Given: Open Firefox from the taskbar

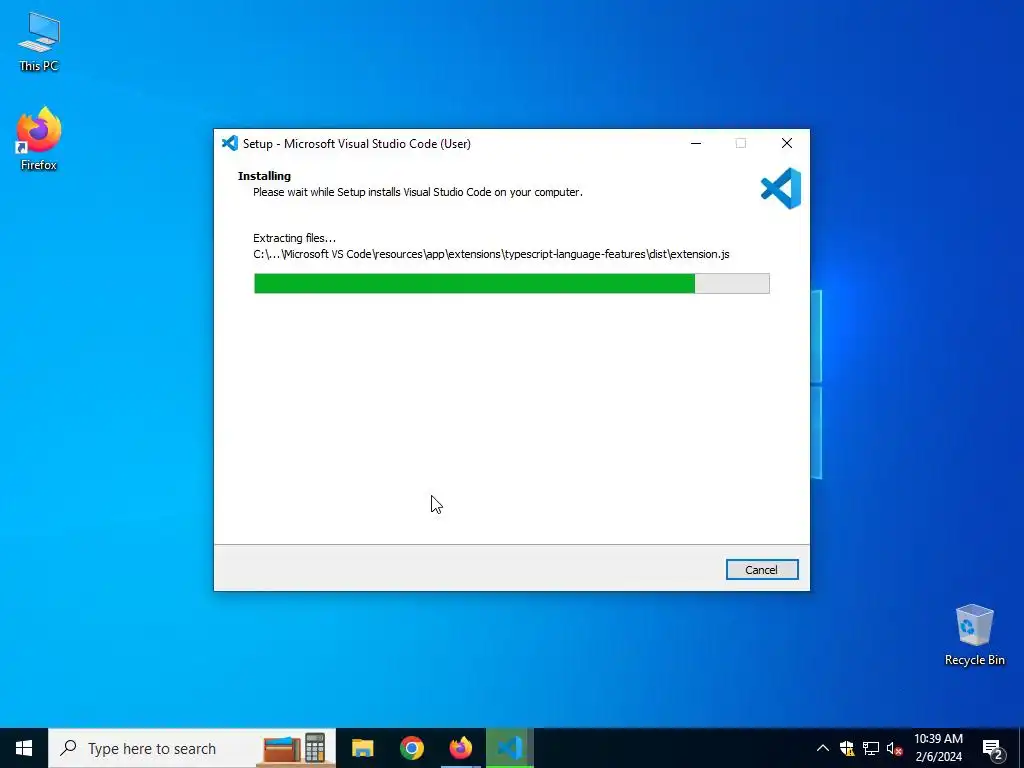Looking at the screenshot, I should (460, 748).
